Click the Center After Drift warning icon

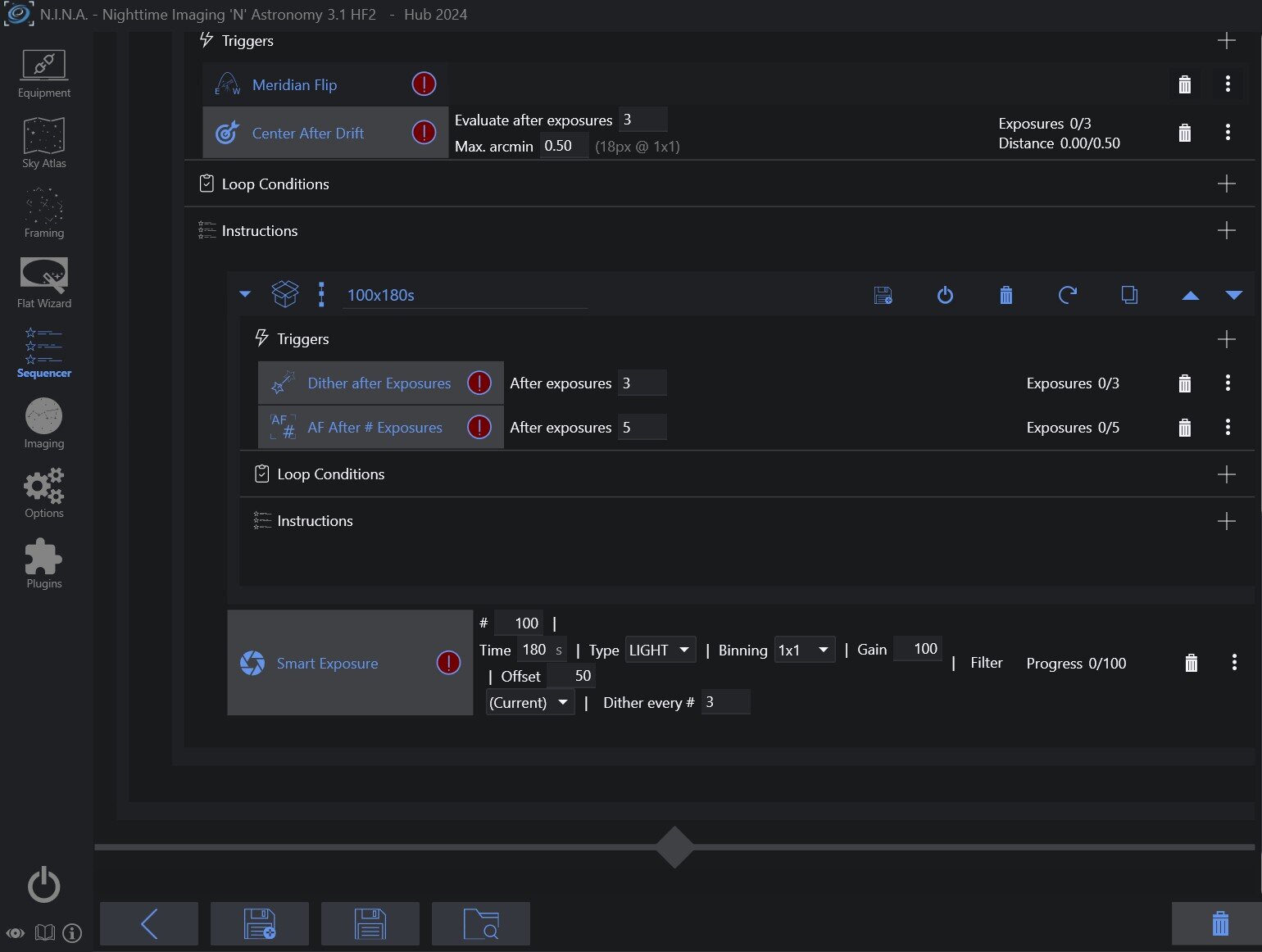coord(424,132)
